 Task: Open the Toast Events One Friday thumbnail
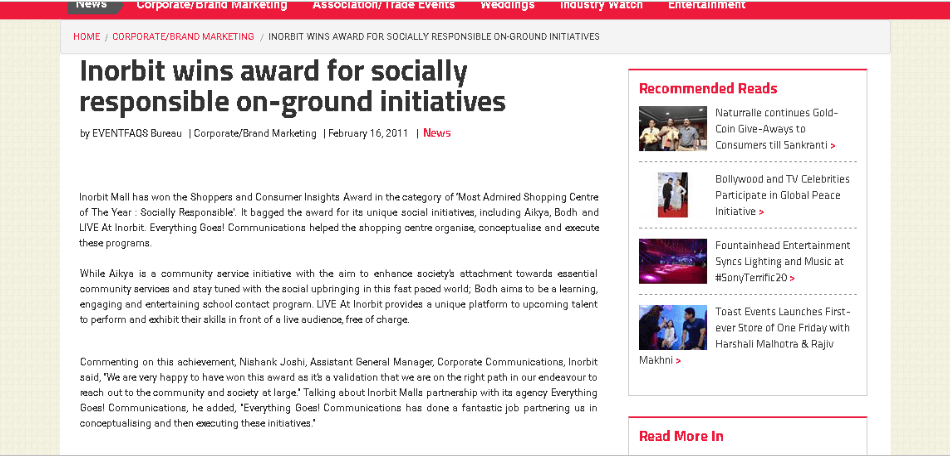673,327
